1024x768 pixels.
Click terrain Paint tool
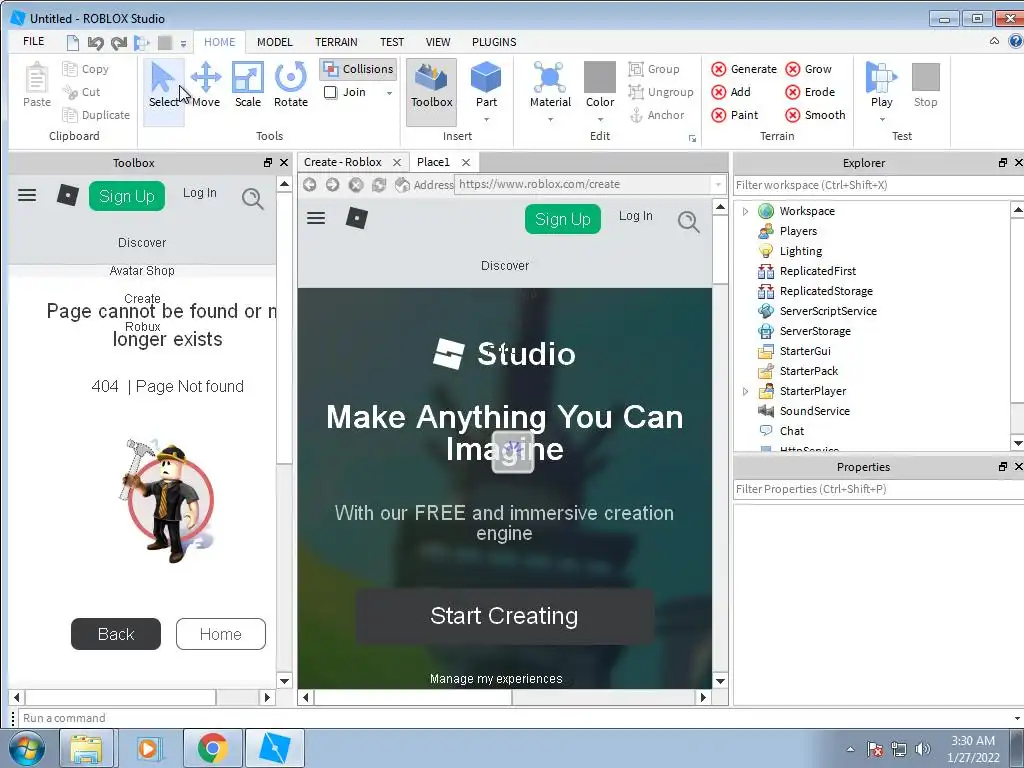(x=735, y=115)
